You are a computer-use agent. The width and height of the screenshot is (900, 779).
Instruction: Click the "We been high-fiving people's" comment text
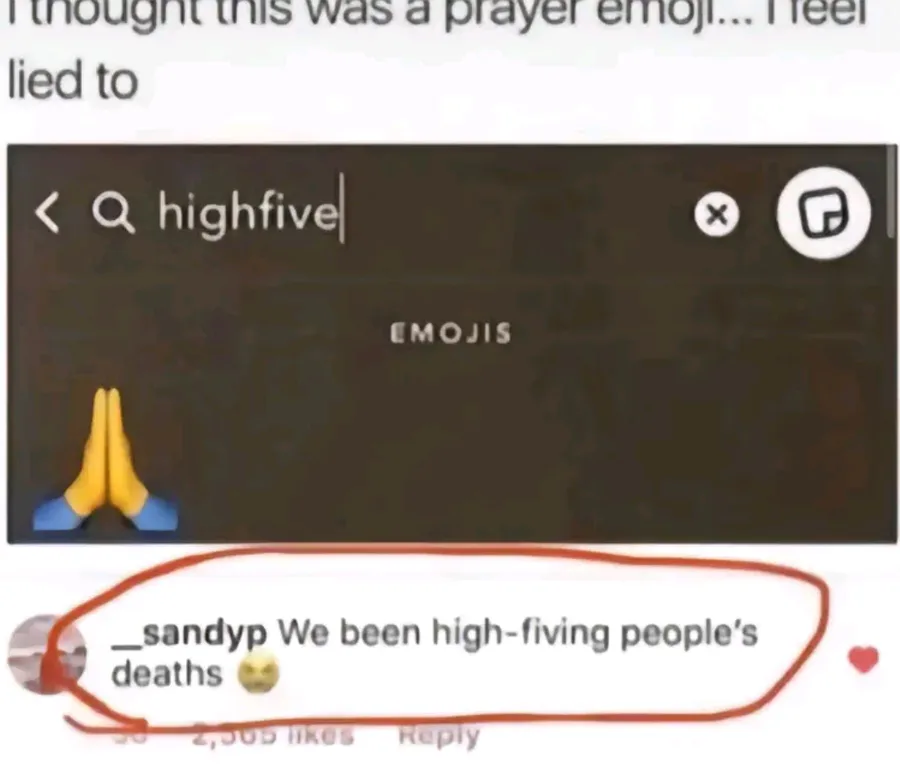coord(518,634)
